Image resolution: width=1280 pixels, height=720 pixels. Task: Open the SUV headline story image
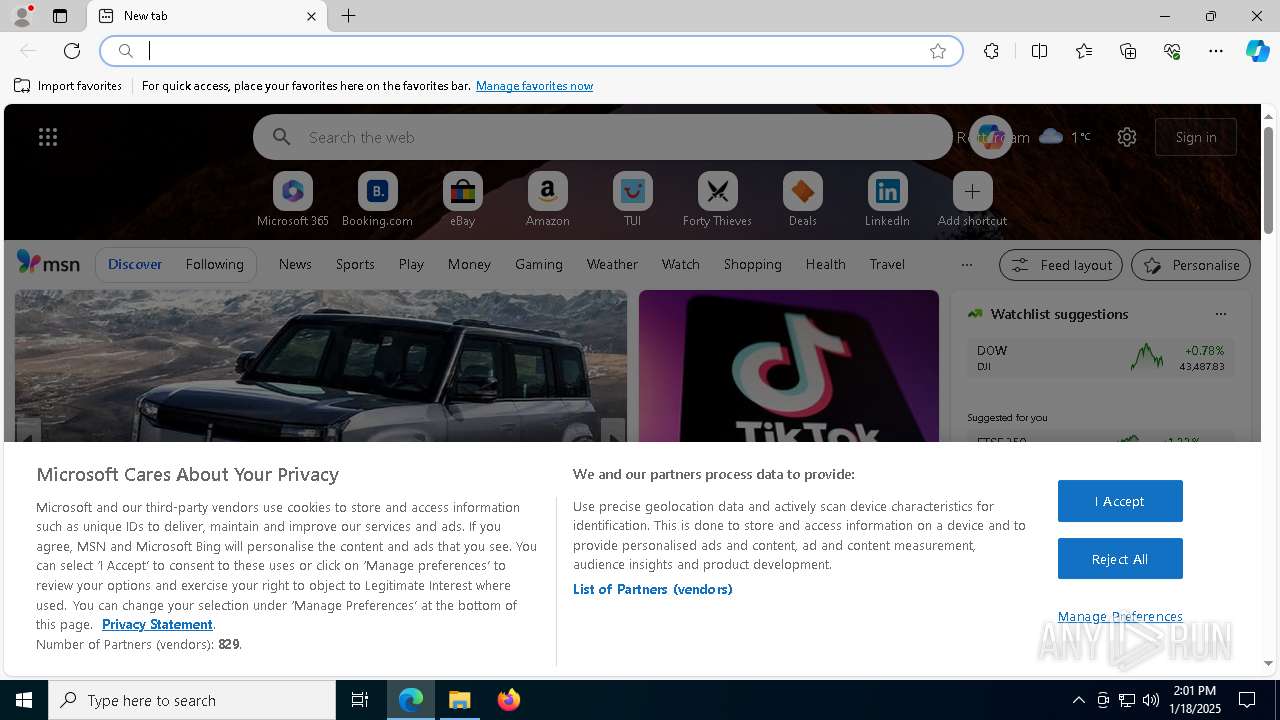(321, 366)
